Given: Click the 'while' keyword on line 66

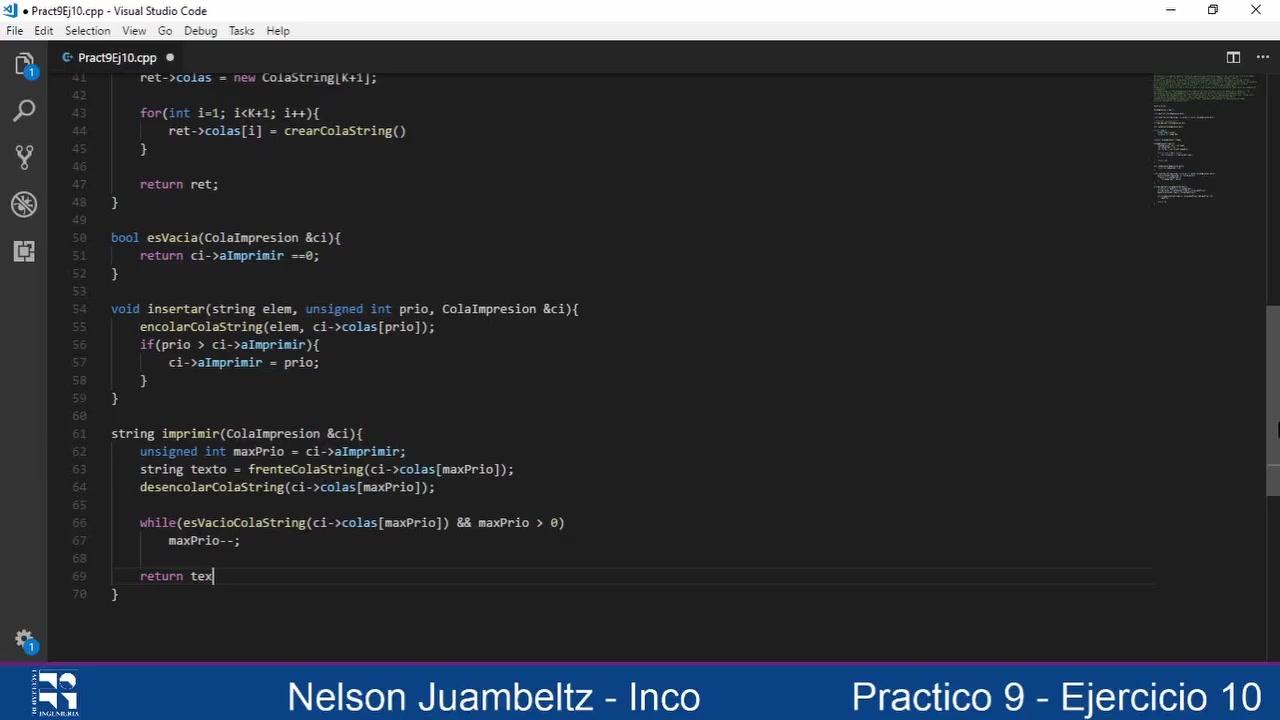Looking at the screenshot, I should pos(158,523).
